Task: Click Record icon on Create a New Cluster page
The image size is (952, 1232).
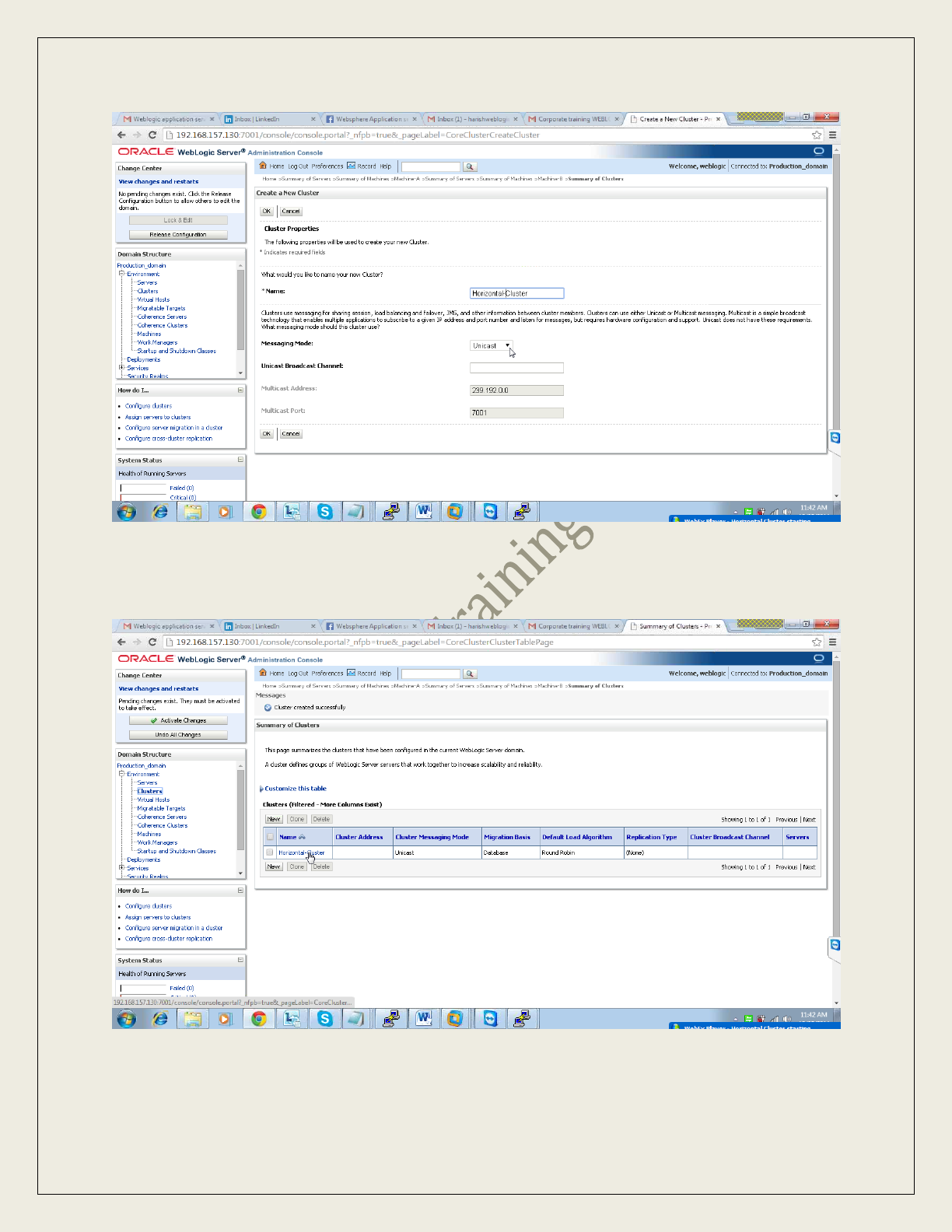Action: [x=351, y=166]
